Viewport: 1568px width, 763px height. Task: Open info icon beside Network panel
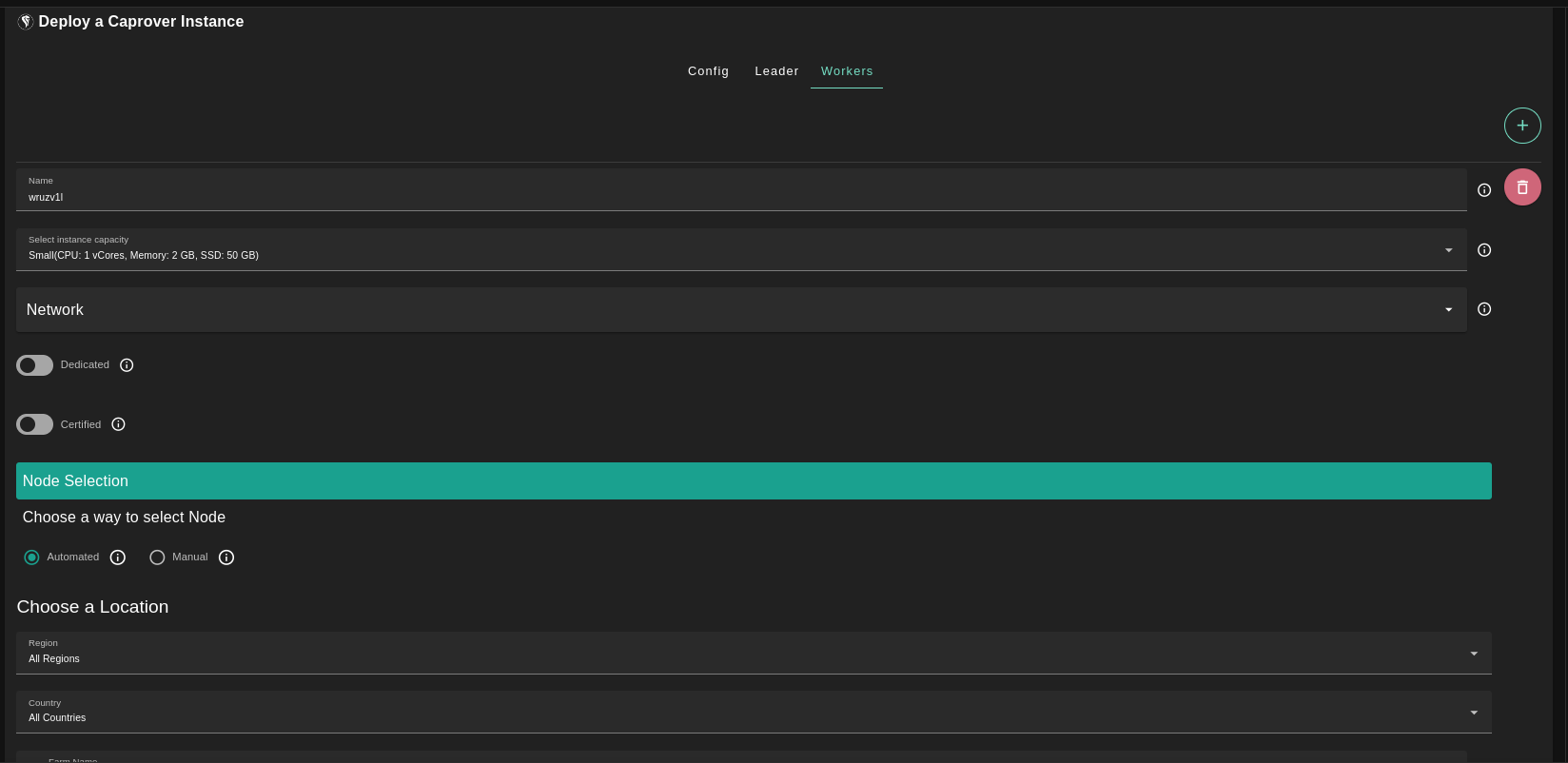click(1484, 309)
